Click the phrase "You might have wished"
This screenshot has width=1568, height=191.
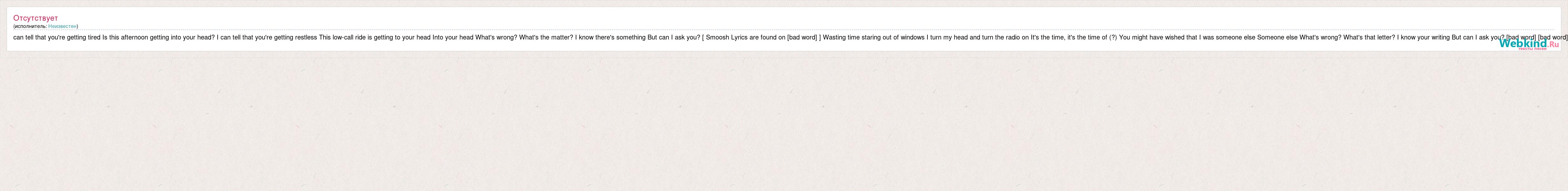pyautogui.click(x=1151, y=37)
